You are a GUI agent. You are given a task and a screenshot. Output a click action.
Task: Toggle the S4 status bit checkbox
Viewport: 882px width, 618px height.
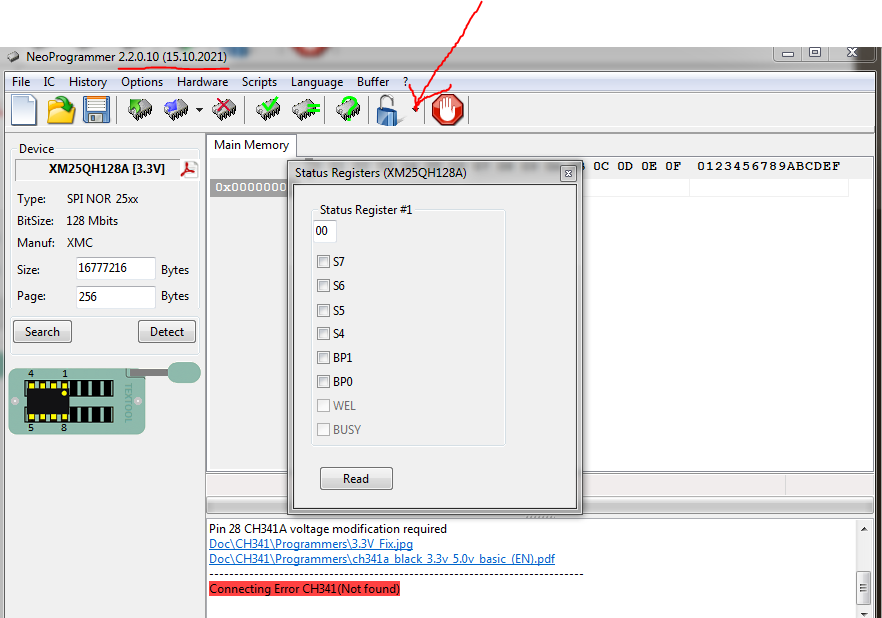323,333
